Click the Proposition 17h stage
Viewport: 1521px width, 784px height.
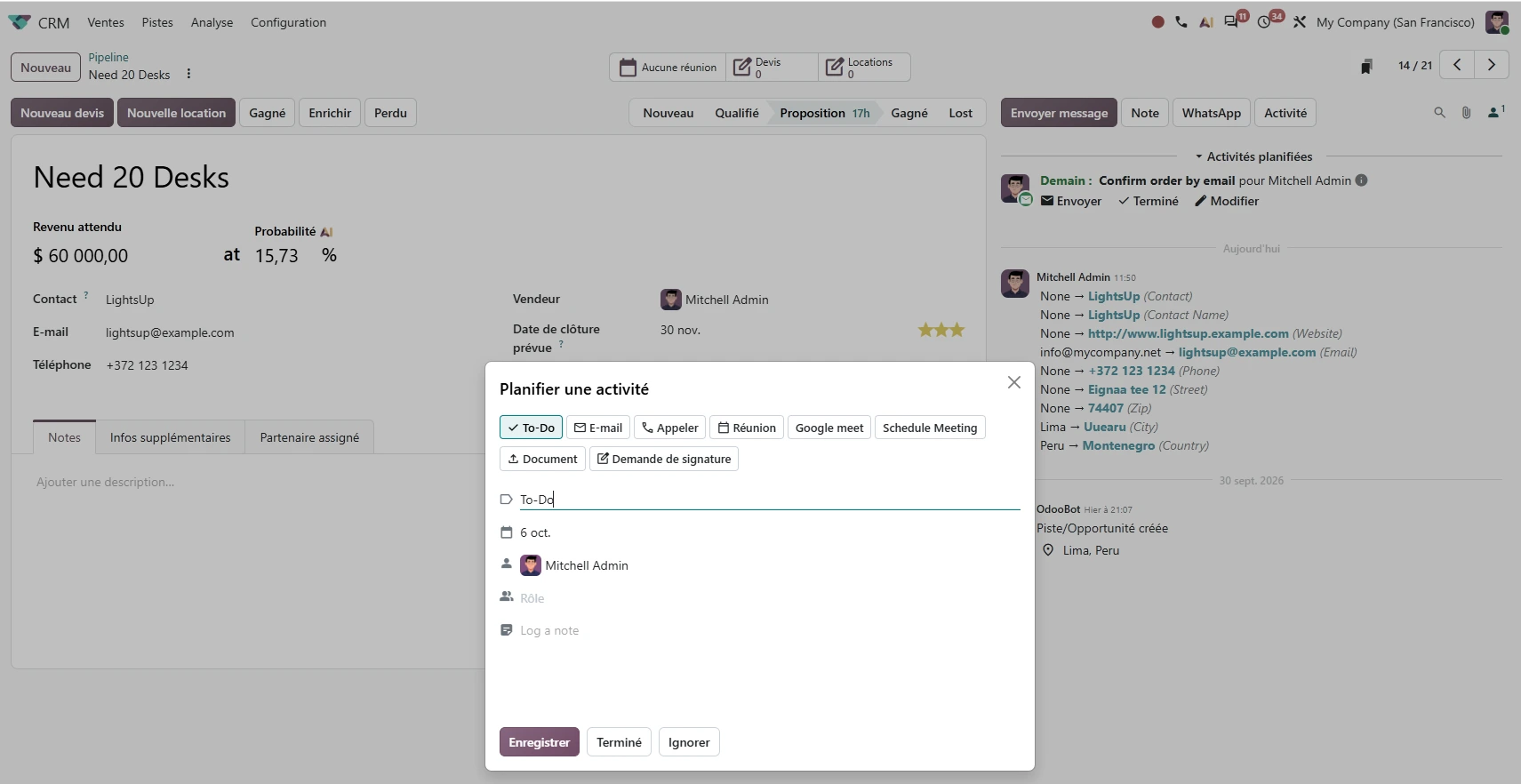click(x=824, y=113)
